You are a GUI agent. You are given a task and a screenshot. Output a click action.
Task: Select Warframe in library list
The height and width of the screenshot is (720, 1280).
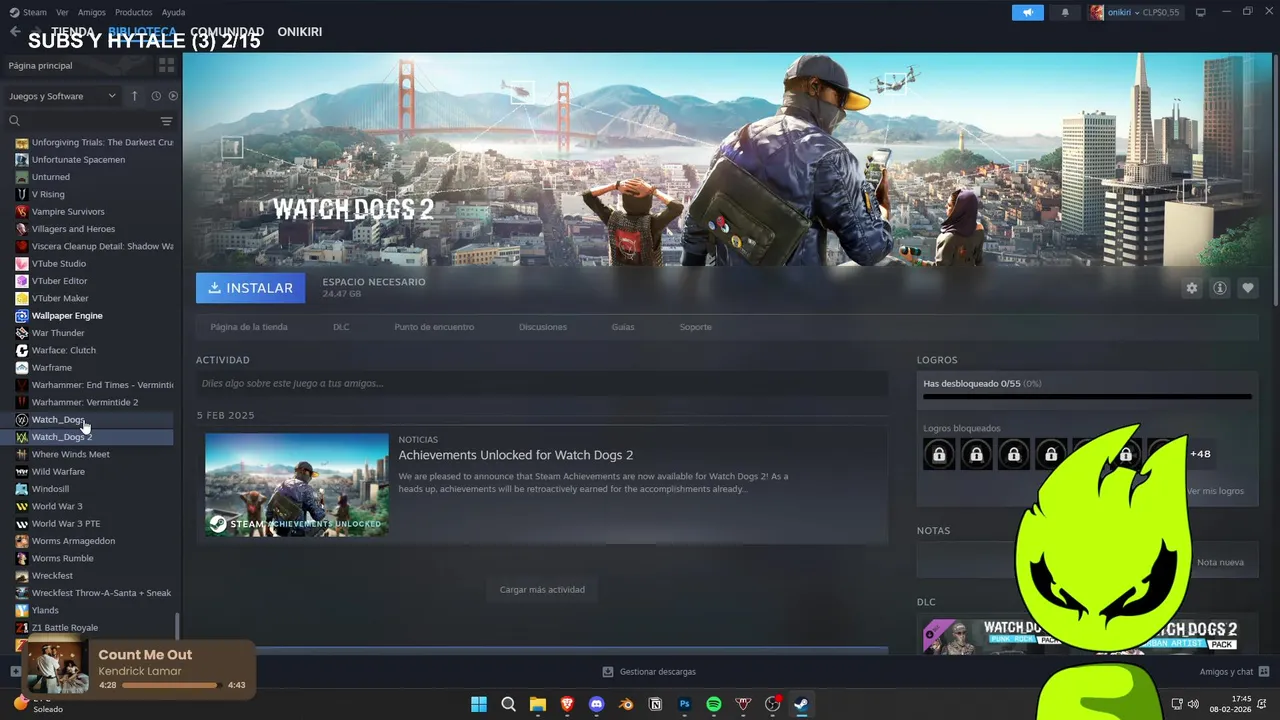(94, 368)
